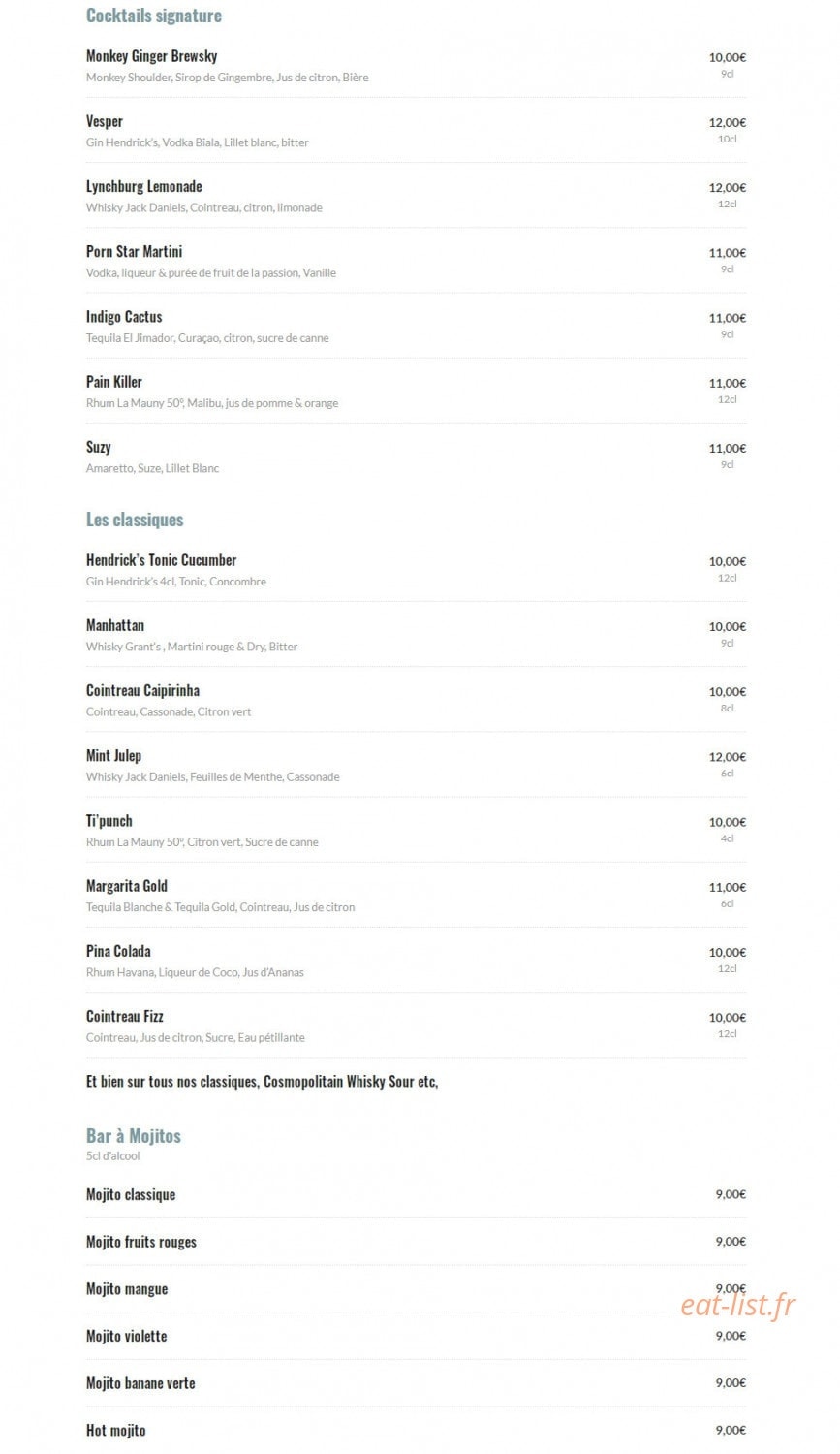The image size is (840, 1454).
Task: Click the Vesper cocktail title
Action: (105, 121)
